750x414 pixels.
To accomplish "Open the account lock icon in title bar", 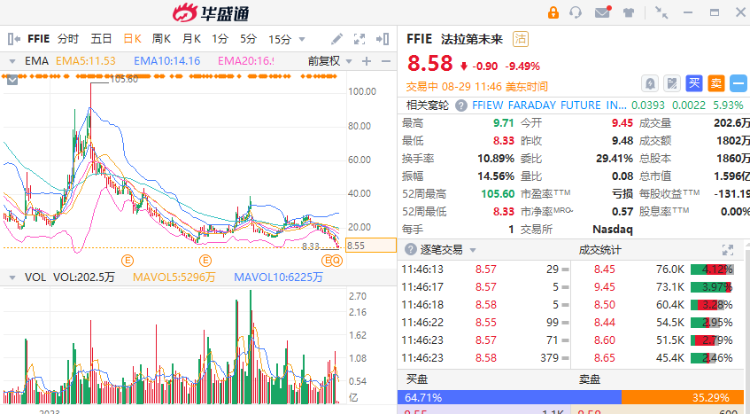I will [553, 12].
